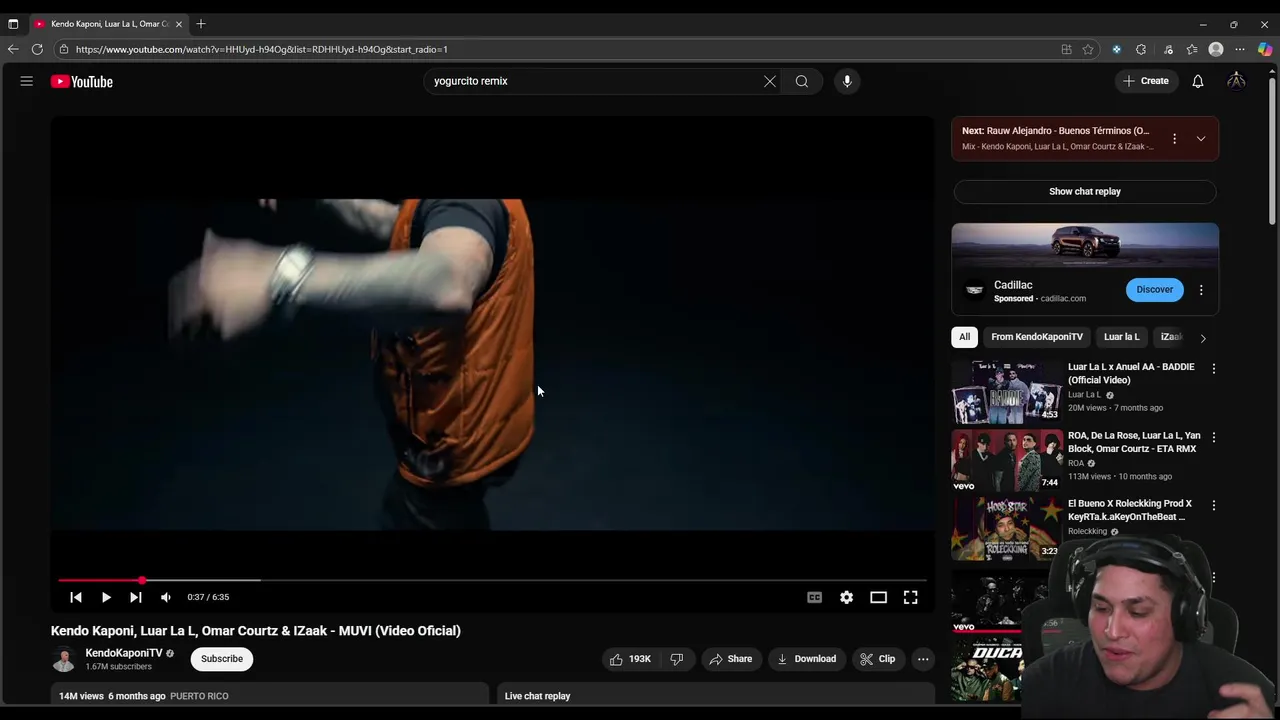Open the KendoKaponiTV channel name link
This screenshot has width=1280, height=720.
point(124,653)
